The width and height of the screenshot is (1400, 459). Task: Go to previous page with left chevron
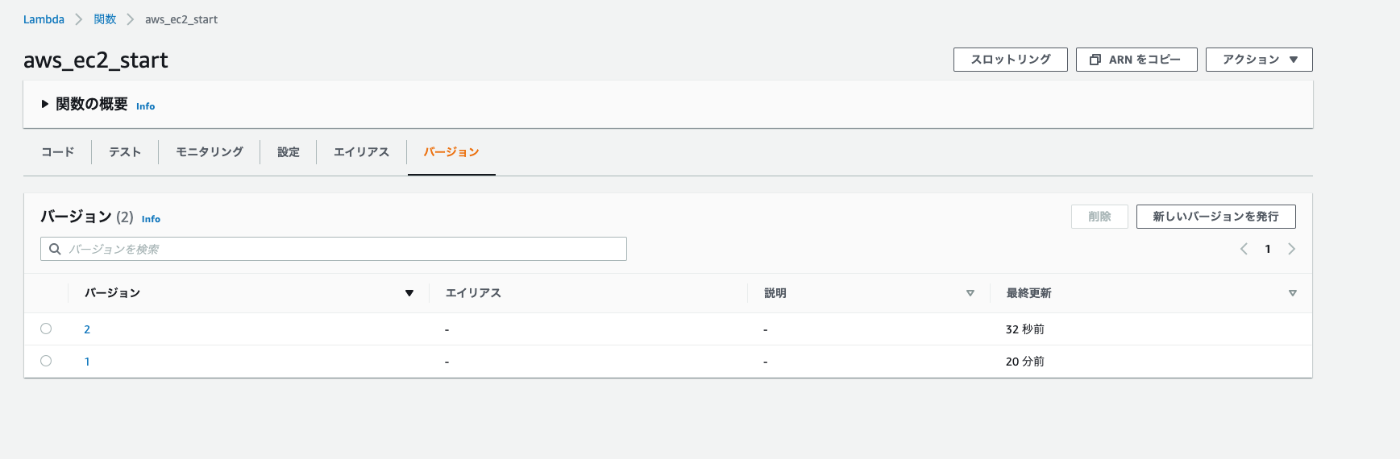(1244, 249)
